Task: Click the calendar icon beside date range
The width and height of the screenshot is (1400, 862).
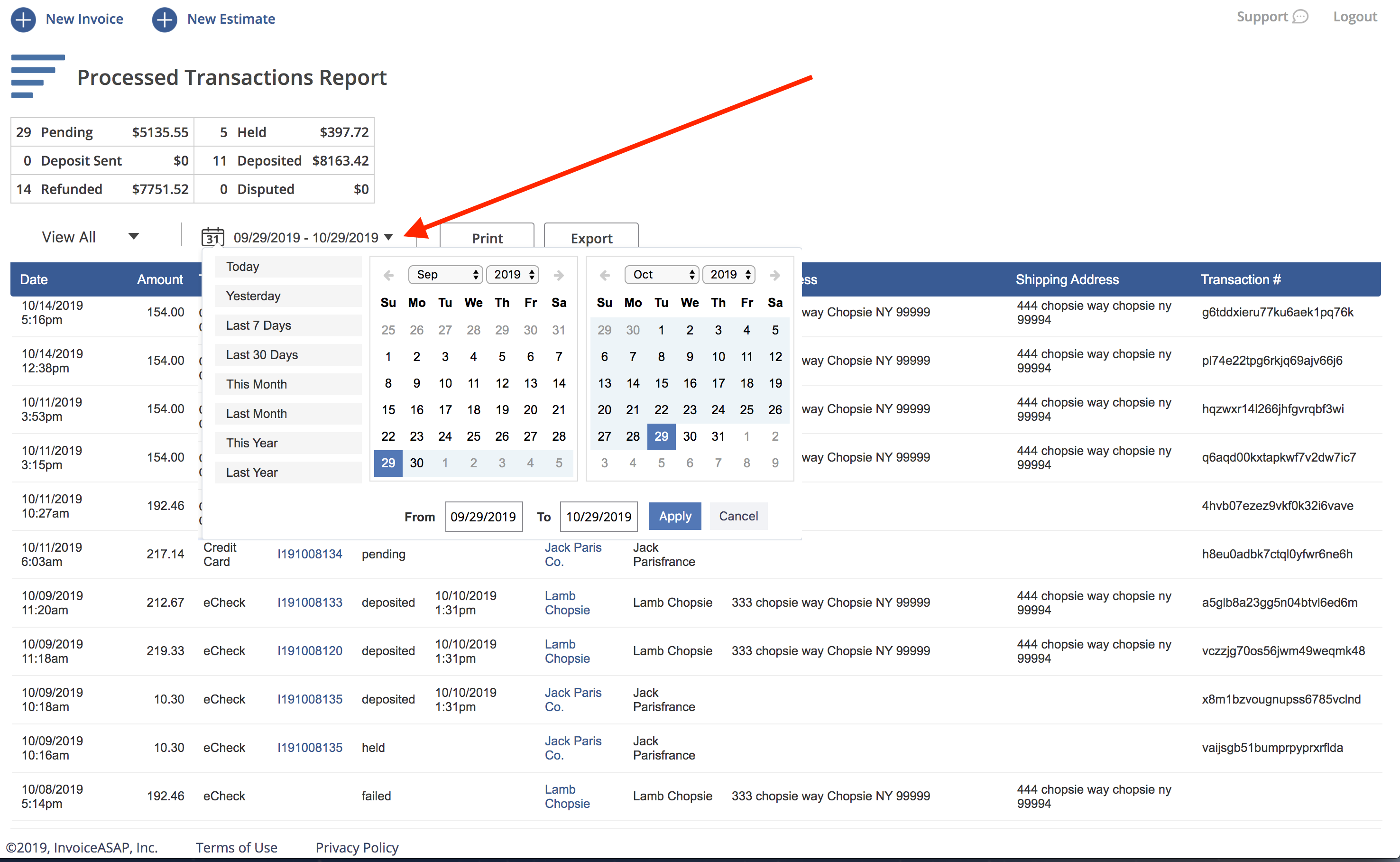Action: click(212, 237)
